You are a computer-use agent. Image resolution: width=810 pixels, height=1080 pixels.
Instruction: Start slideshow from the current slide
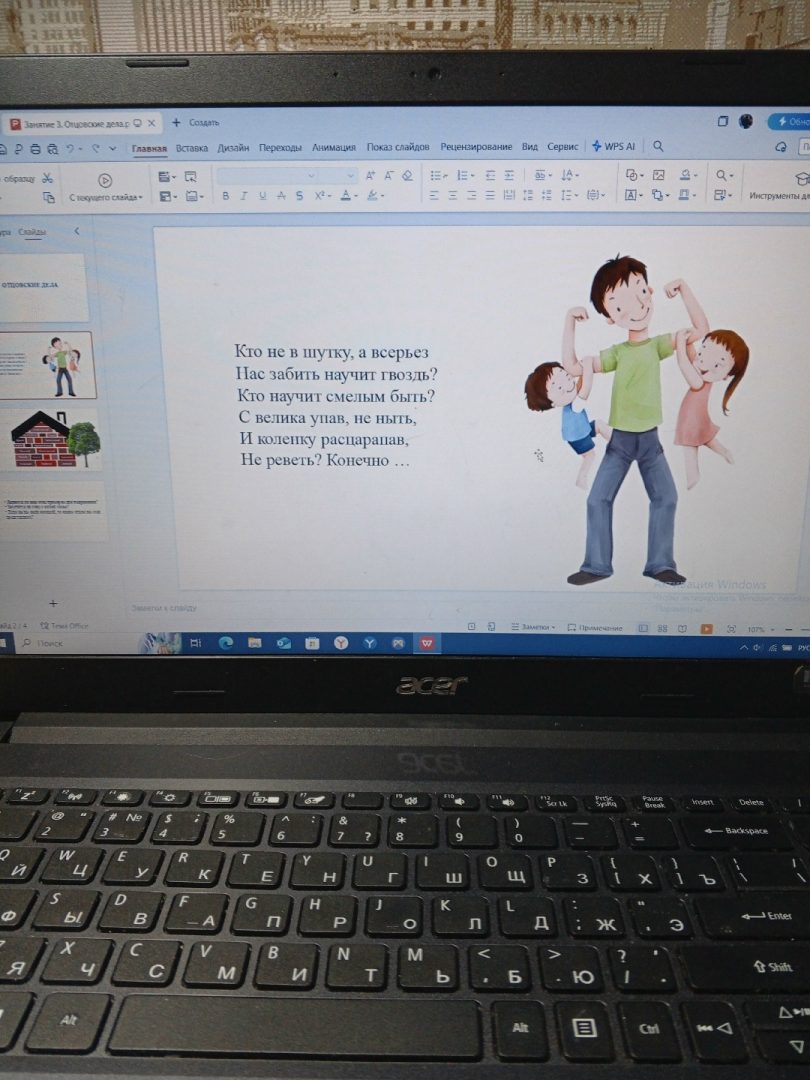[105, 185]
